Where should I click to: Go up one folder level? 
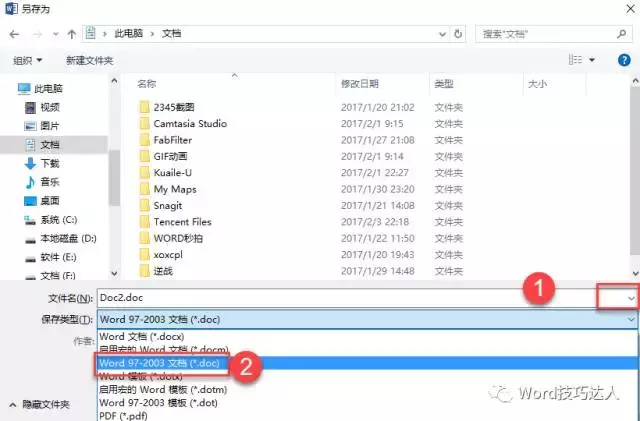point(72,34)
